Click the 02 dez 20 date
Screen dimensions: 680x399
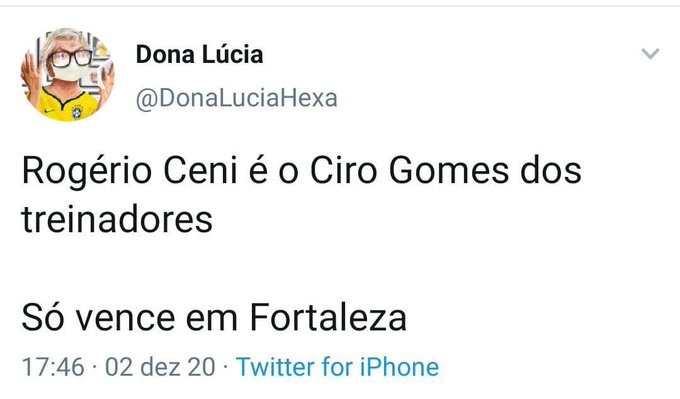160,367
